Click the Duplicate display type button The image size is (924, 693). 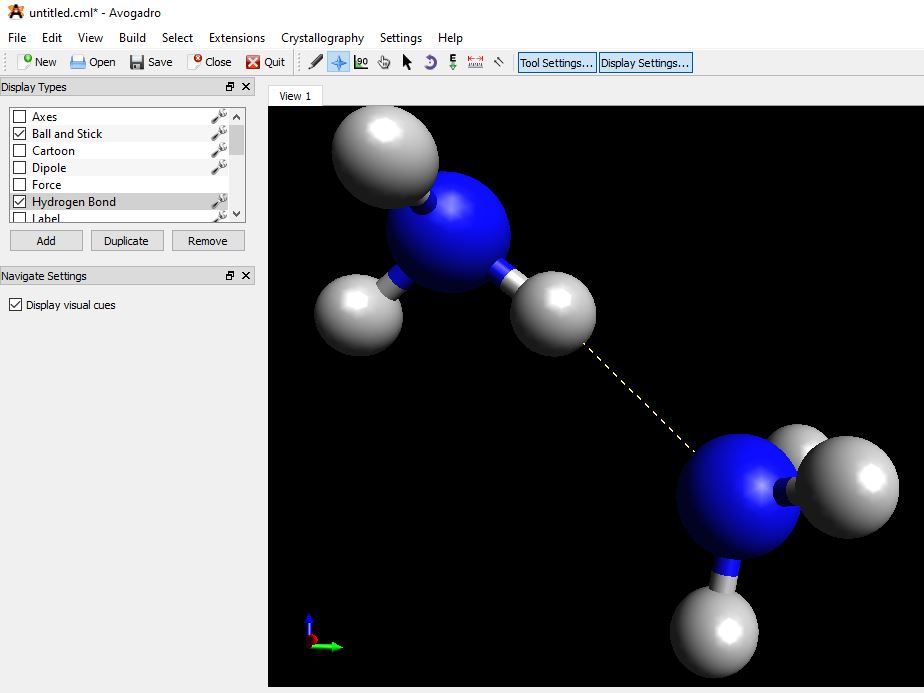click(126, 241)
